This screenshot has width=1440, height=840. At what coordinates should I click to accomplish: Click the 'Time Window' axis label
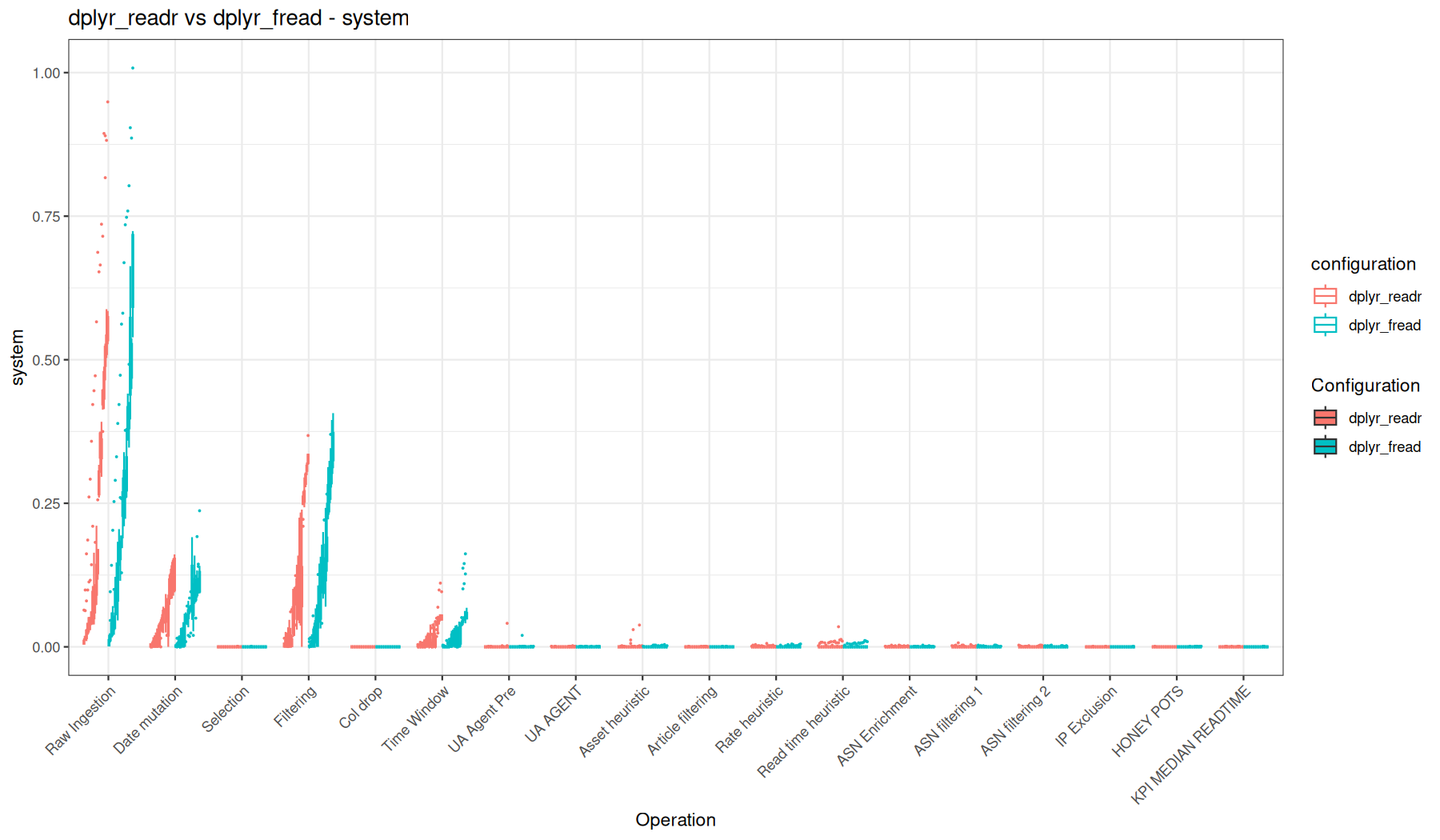pos(415,720)
